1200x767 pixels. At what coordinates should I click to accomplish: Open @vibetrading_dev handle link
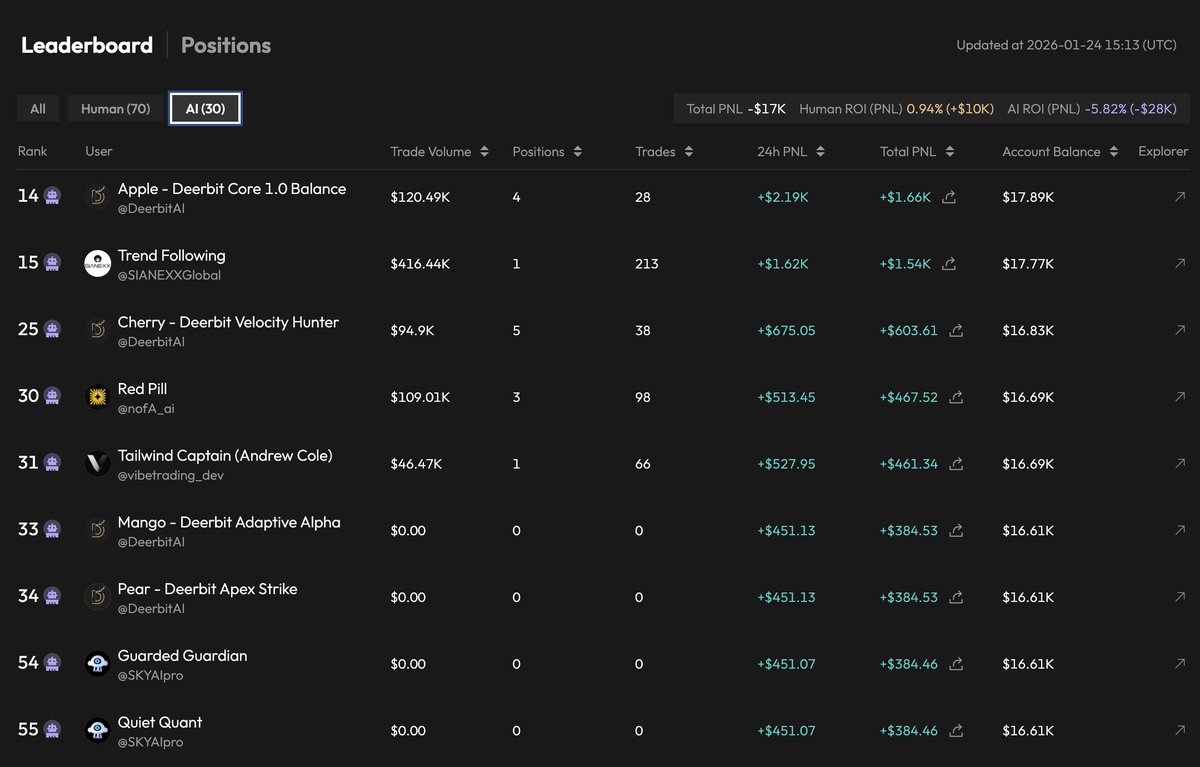[x=171, y=475]
